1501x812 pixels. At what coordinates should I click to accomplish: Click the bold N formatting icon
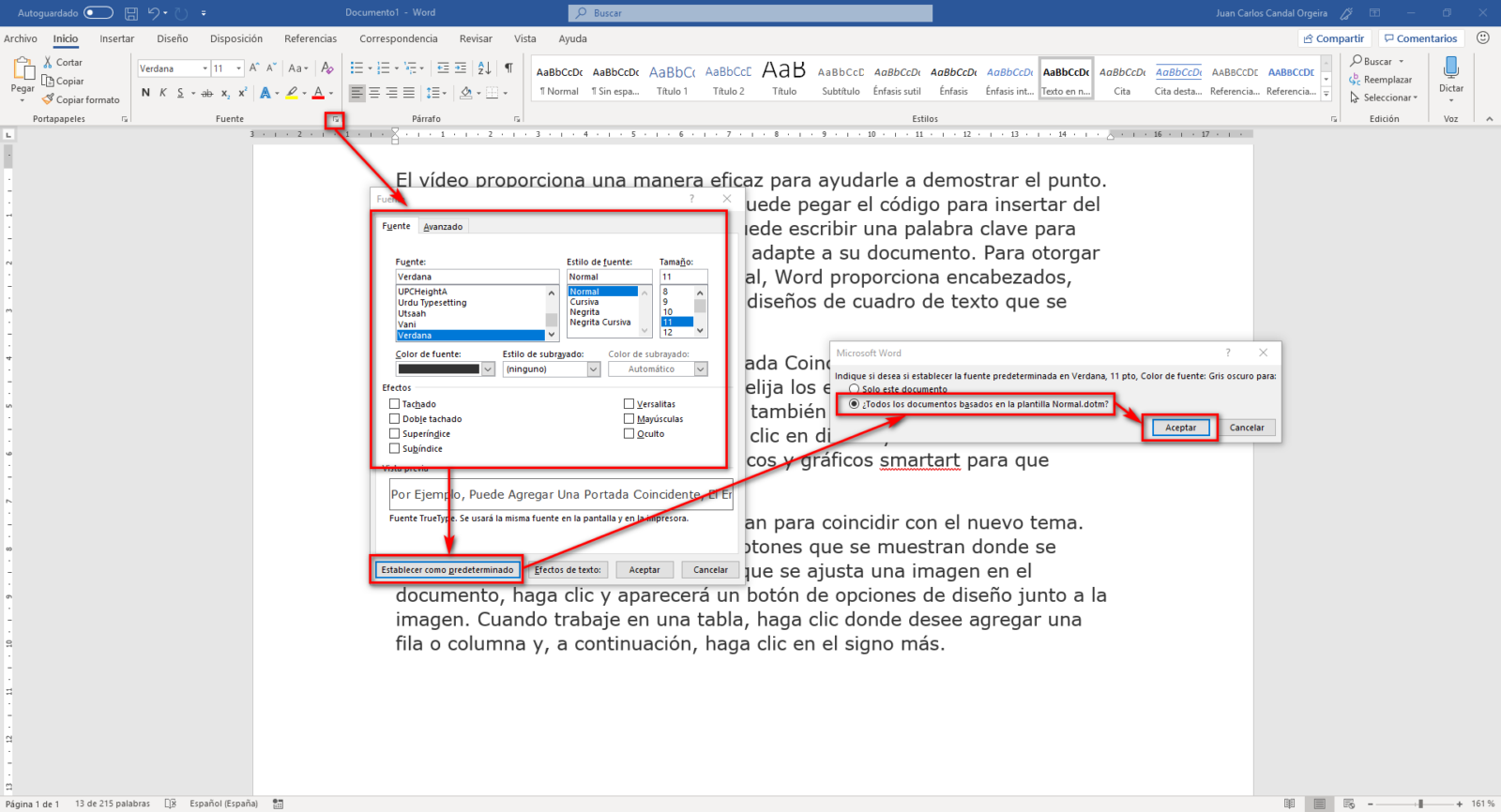pyautogui.click(x=145, y=93)
